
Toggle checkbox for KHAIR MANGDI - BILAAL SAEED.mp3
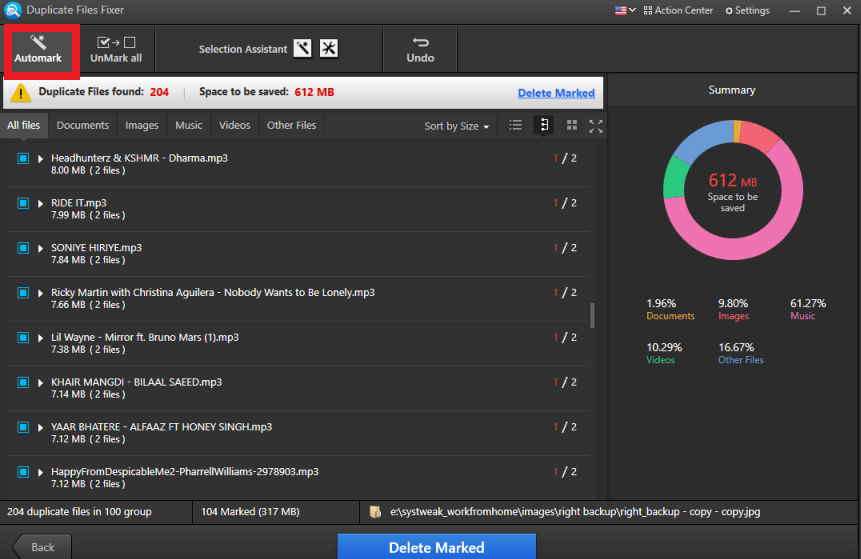click(24, 382)
